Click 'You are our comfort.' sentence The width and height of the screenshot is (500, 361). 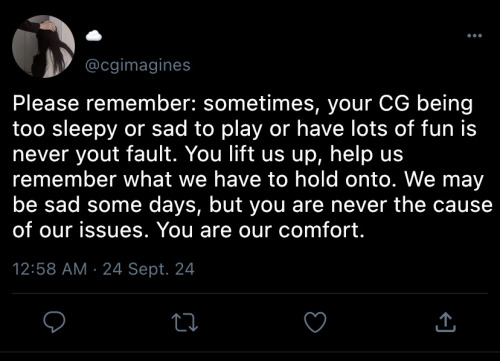coord(260,230)
